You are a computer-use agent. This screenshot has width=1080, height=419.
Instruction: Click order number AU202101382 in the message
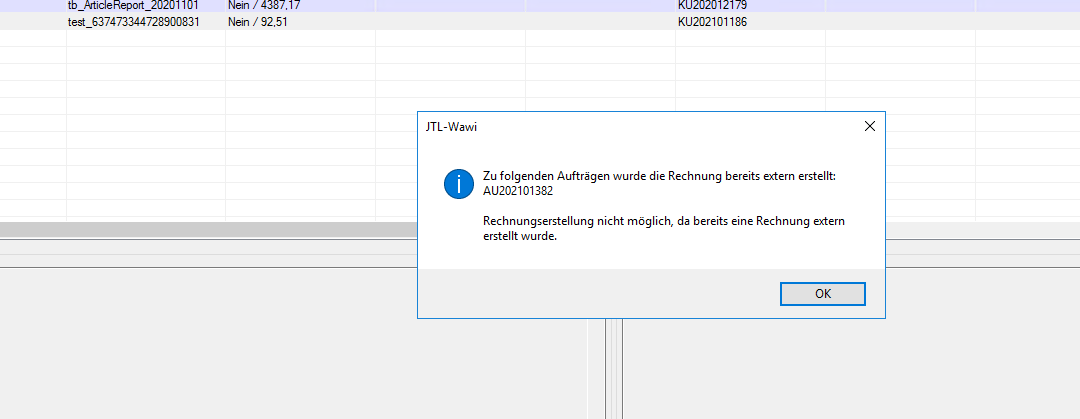pyautogui.click(x=518, y=192)
